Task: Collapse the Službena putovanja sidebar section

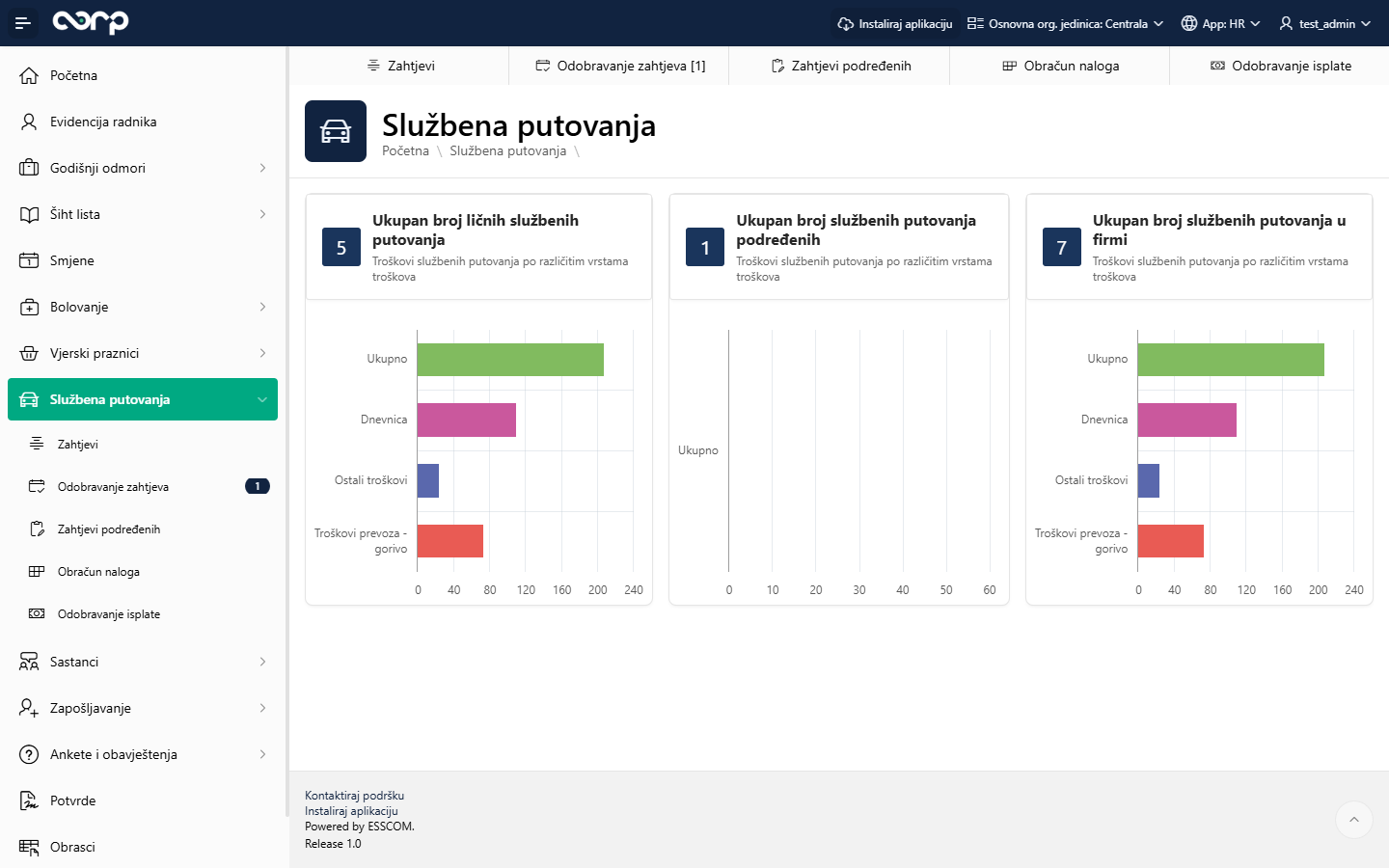Action: [x=262, y=399]
